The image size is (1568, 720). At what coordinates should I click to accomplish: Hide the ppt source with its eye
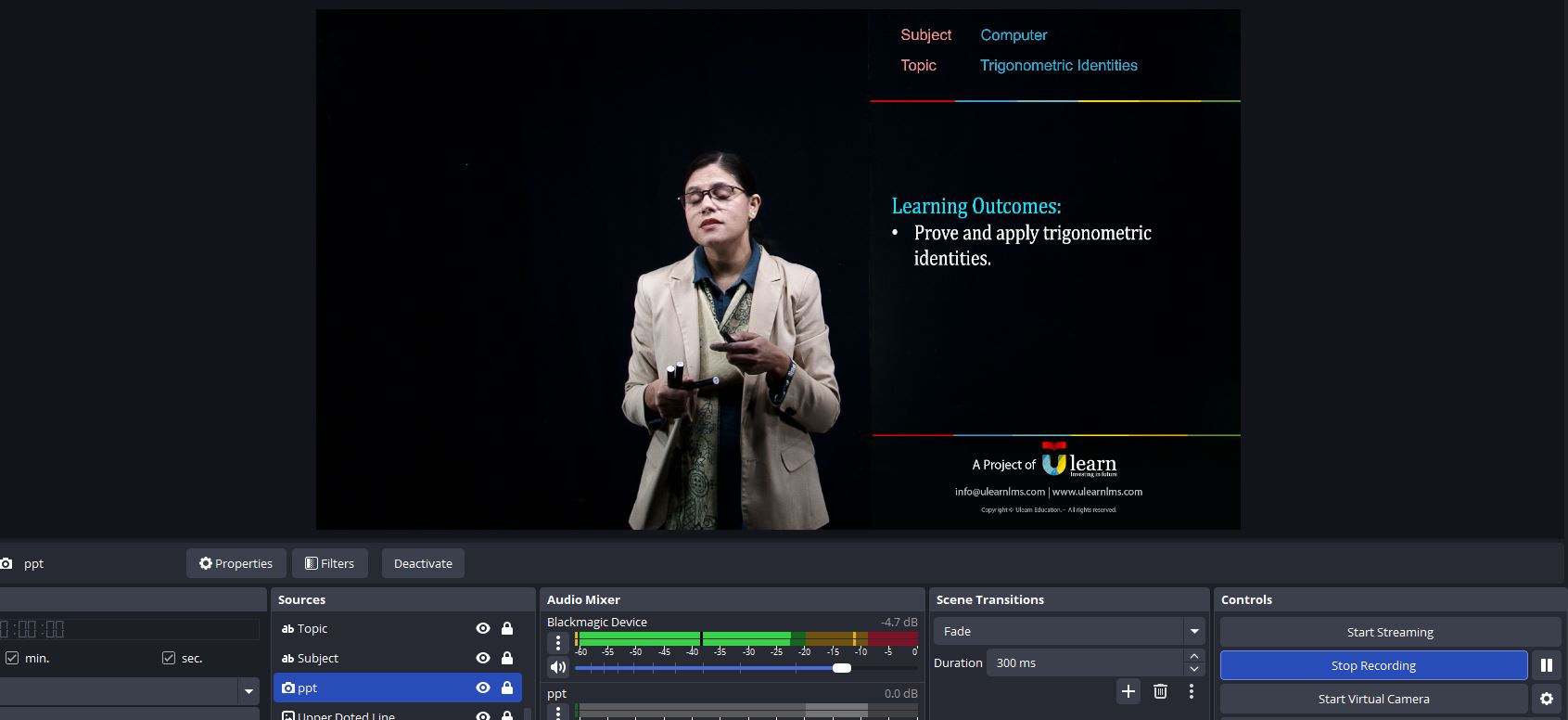coord(483,688)
